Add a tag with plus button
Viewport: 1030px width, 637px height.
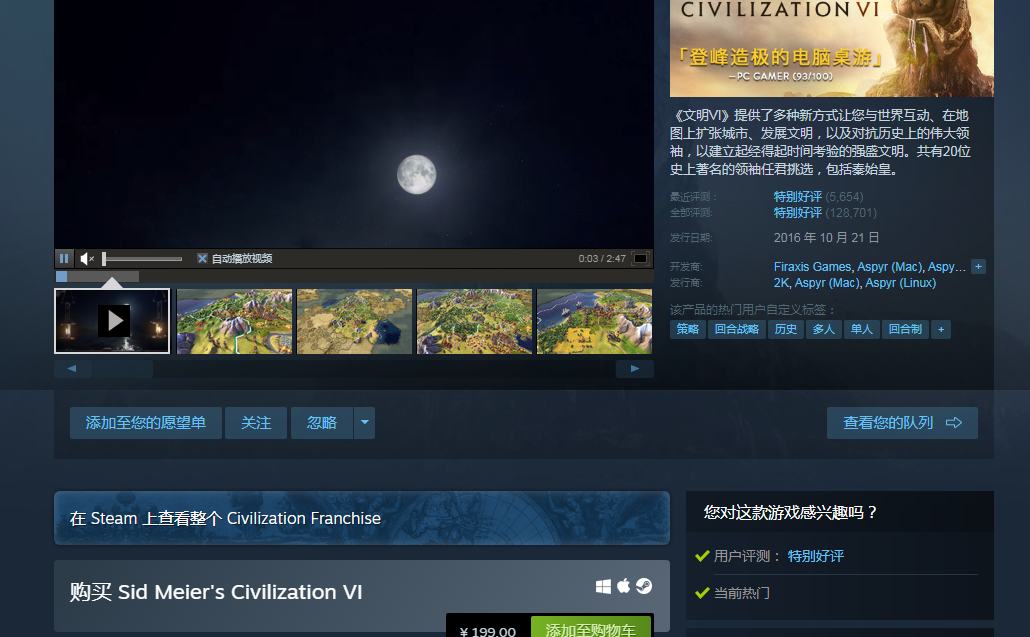[941, 329]
